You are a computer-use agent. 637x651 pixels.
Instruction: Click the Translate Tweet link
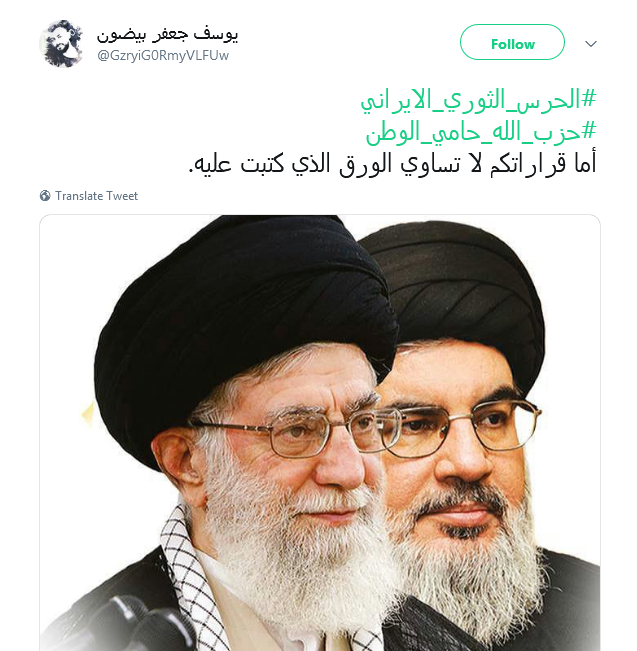[x=96, y=196]
